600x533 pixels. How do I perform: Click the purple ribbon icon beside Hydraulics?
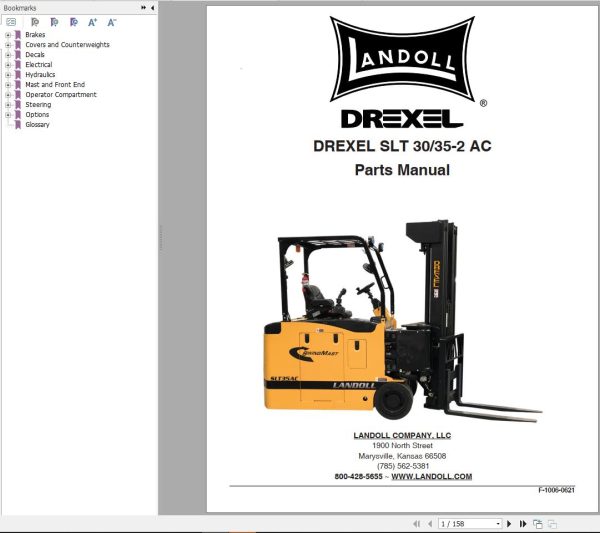pyautogui.click(x=18, y=75)
